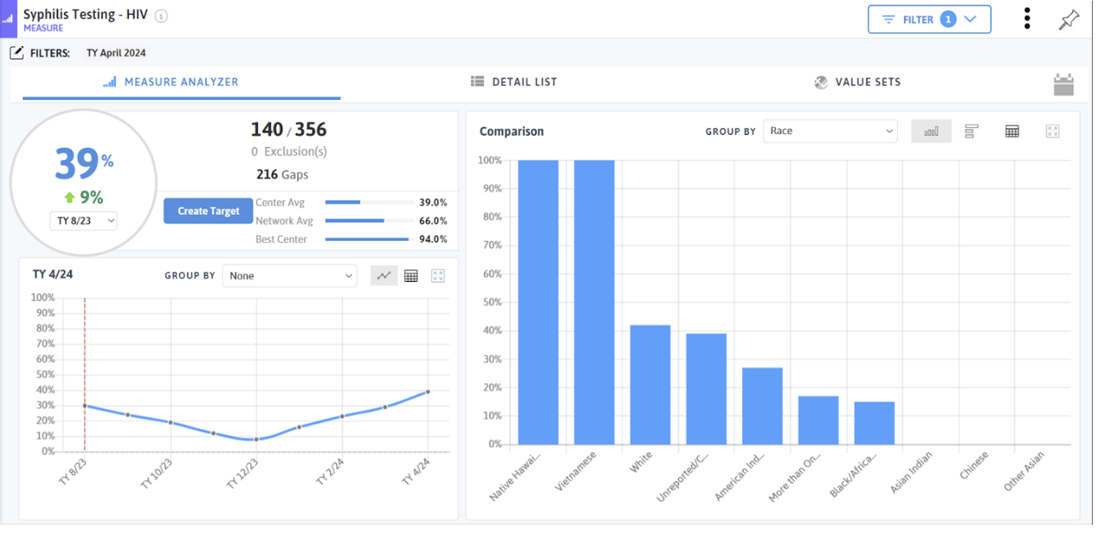Click the Network Avg progress bar

(x=369, y=220)
